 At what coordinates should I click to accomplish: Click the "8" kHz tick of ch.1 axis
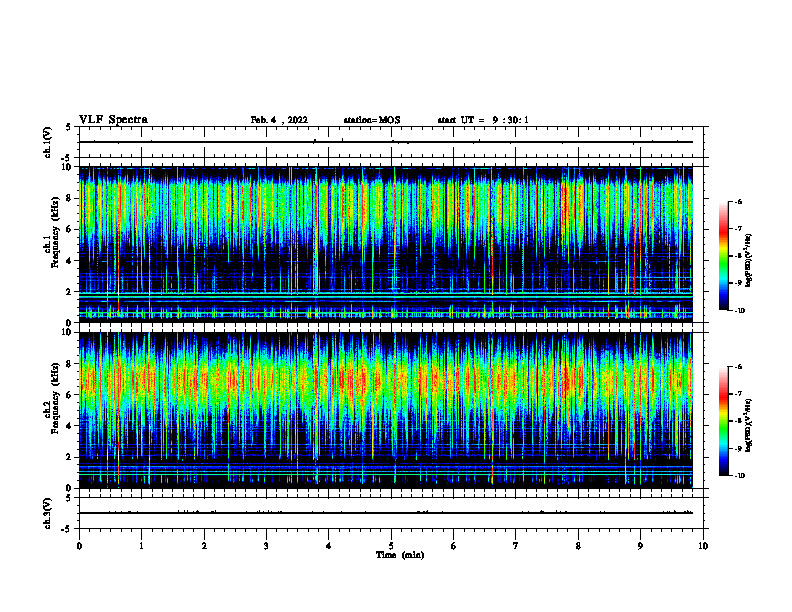70,198
